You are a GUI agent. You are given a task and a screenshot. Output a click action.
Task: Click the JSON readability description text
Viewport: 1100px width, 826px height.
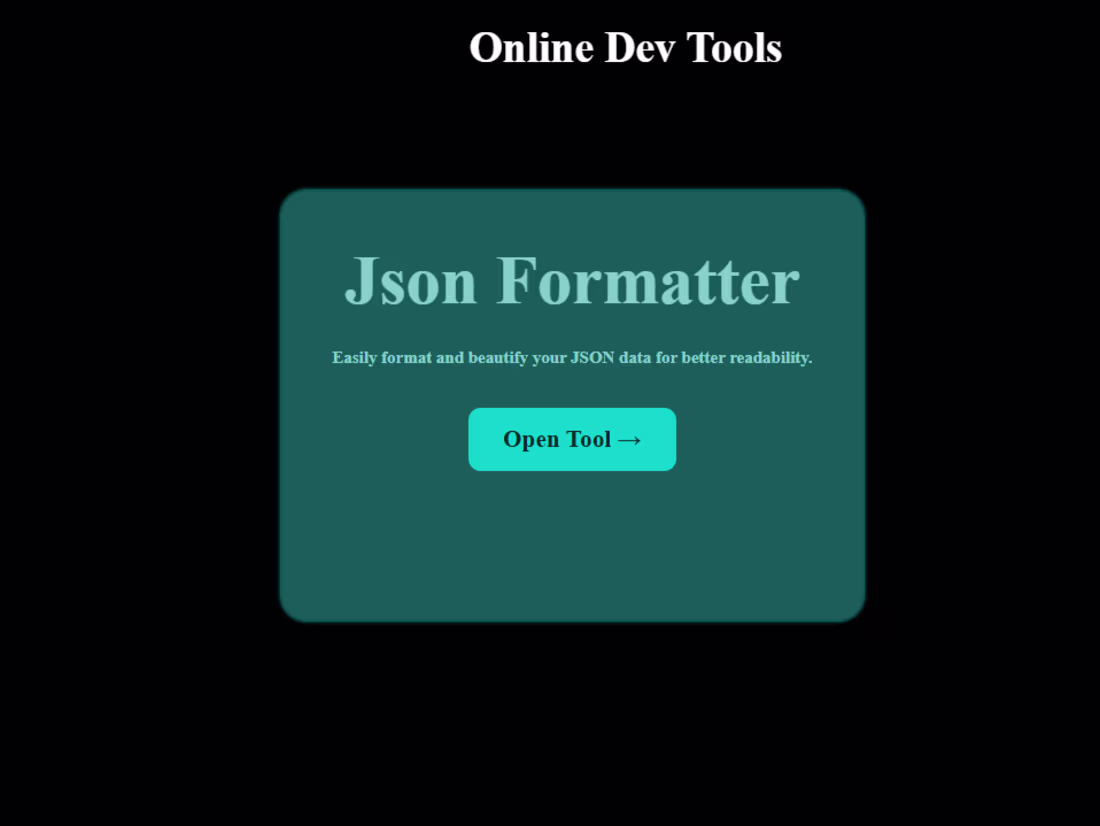click(x=571, y=357)
